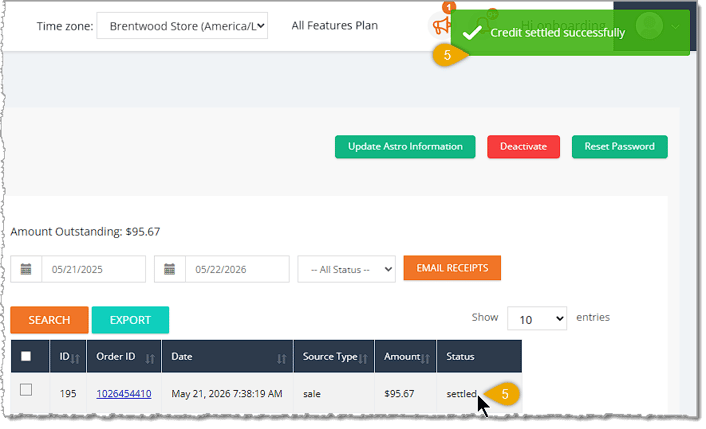Click the Status column header

(479, 357)
